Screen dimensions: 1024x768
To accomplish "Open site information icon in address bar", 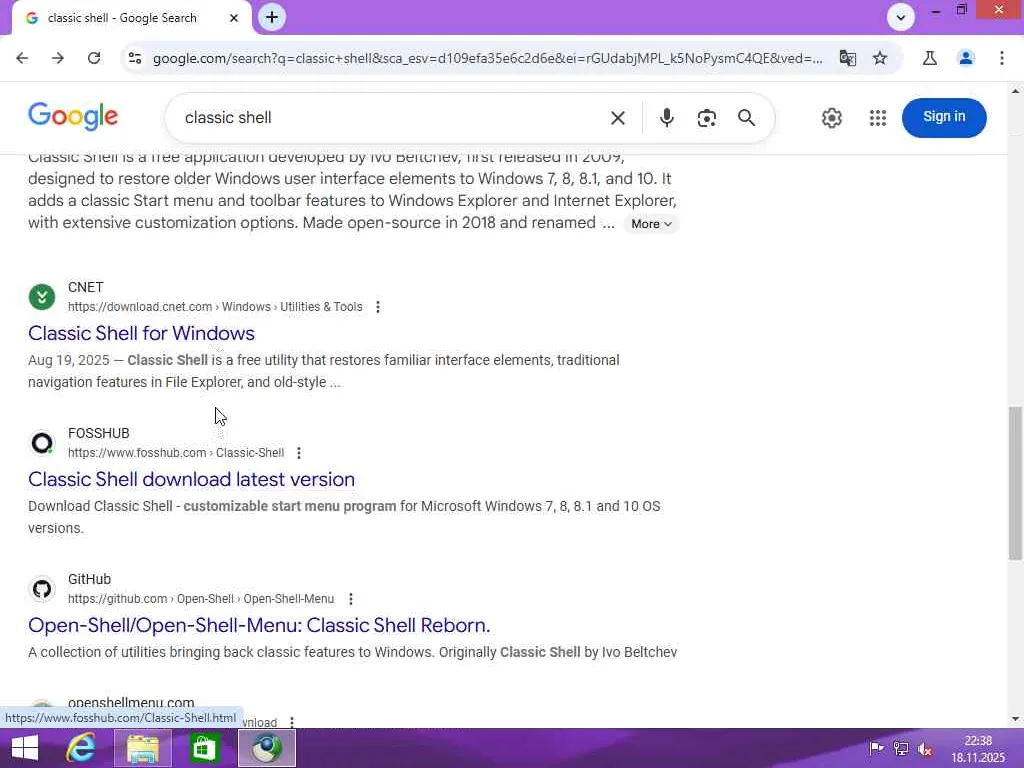I will 135,58.
